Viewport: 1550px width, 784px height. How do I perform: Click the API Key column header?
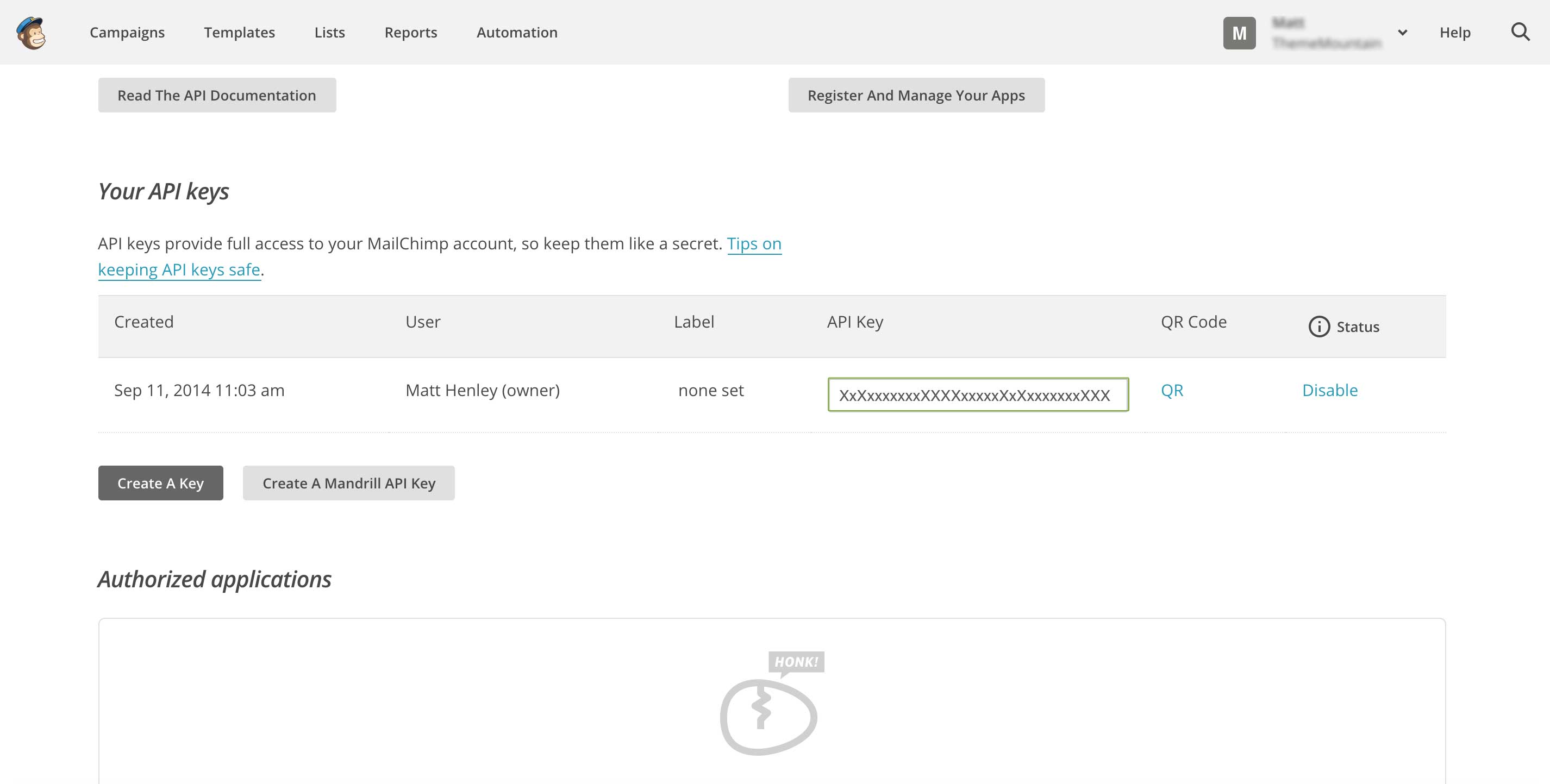click(x=855, y=323)
